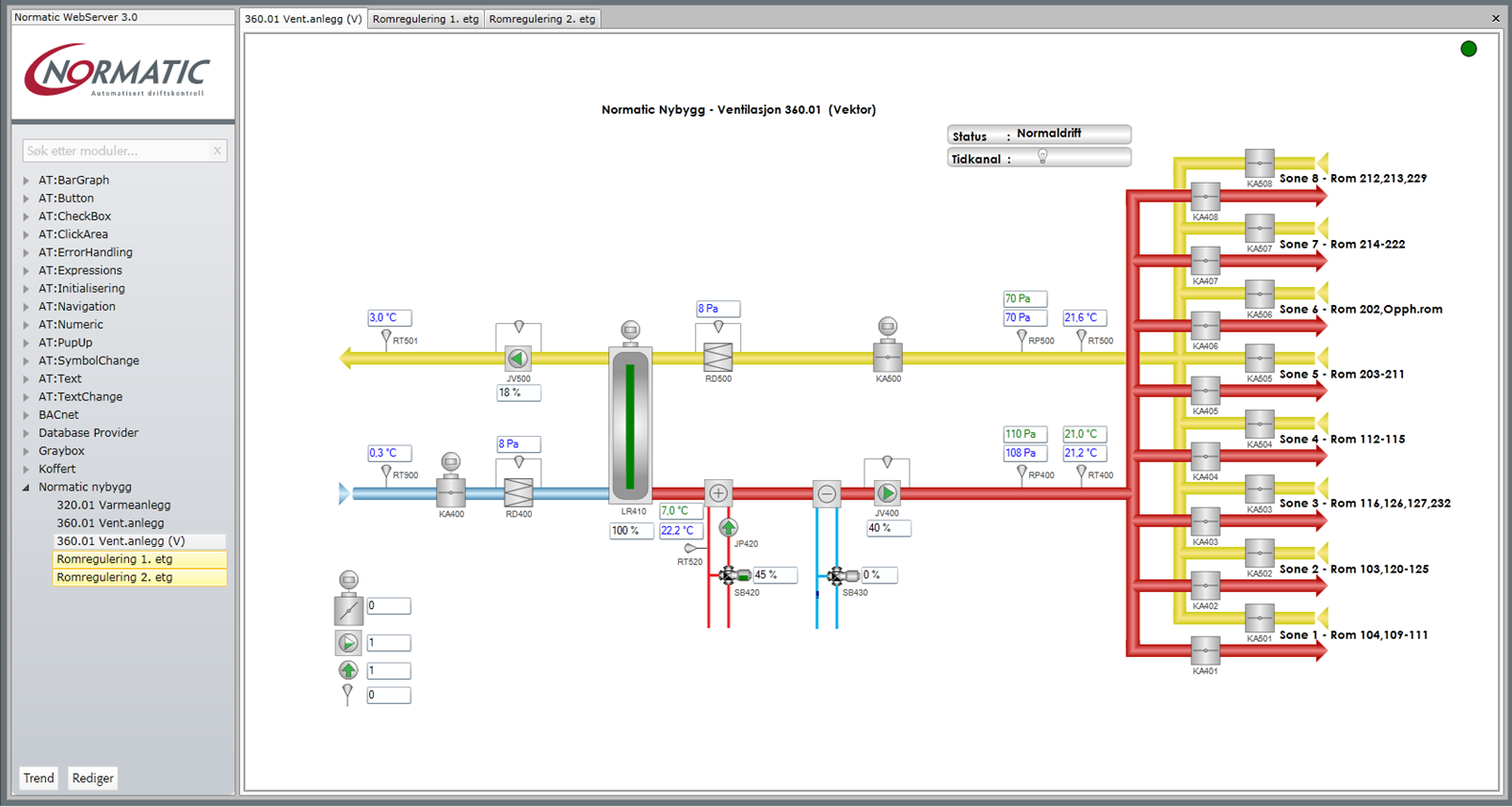Expand the AT:BarGraph module
This screenshot has width=1512, height=807.
[x=26, y=180]
